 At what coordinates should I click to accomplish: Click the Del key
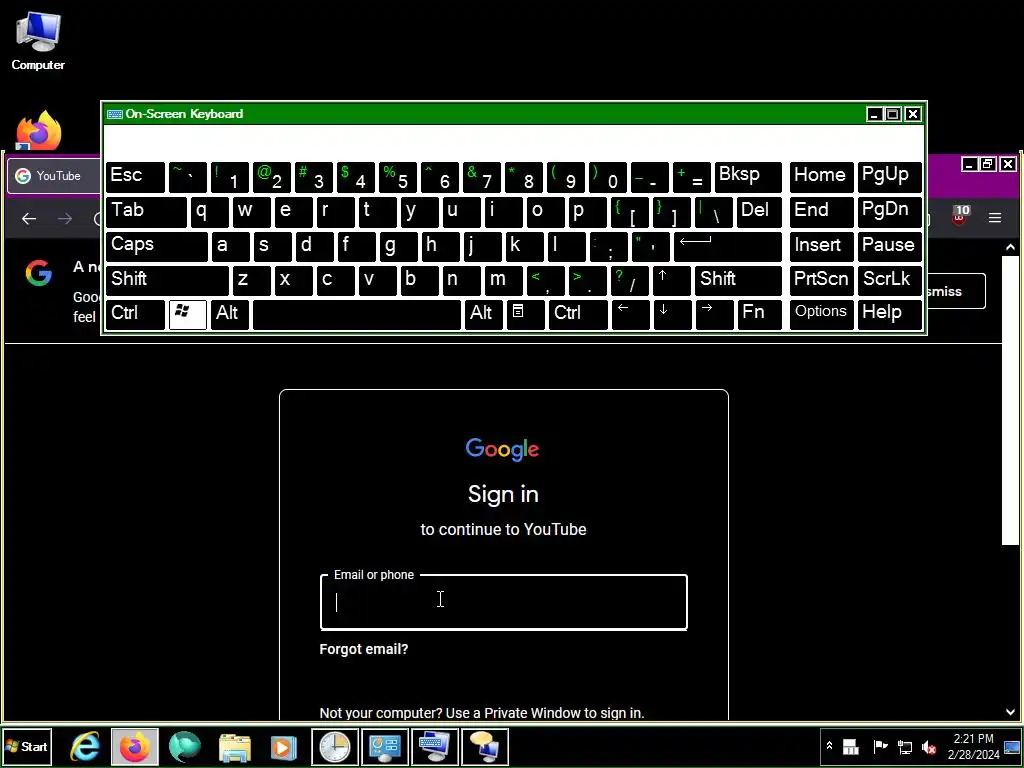point(759,212)
